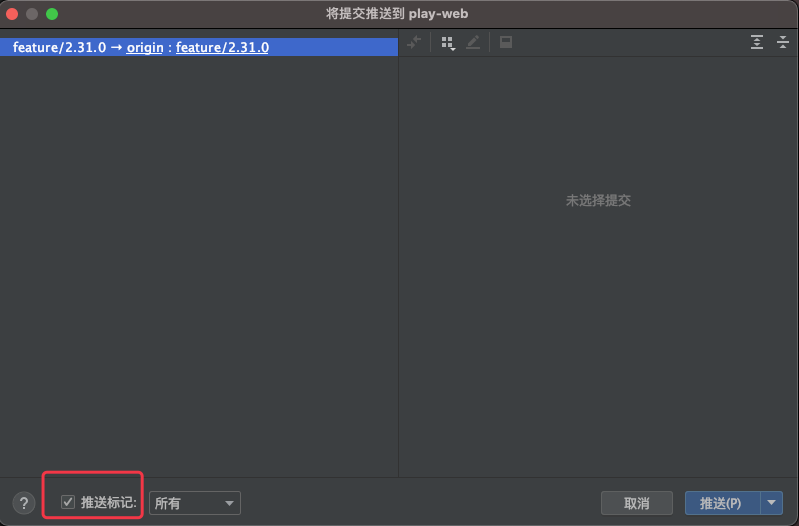Click the 将提交推送到 play-web title bar

pyautogui.click(x=397, y=14)
